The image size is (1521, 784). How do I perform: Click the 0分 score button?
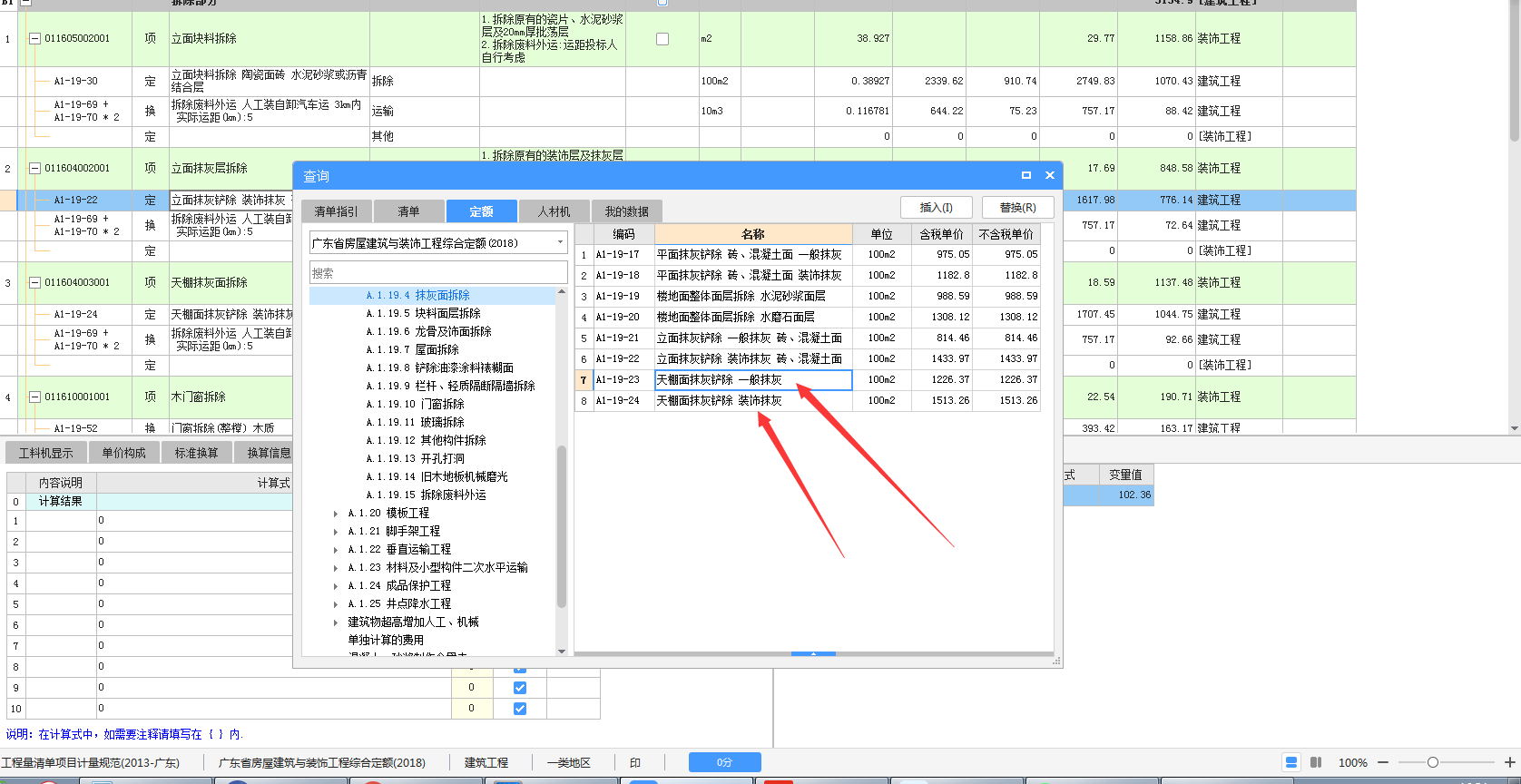tap(724, 762)
